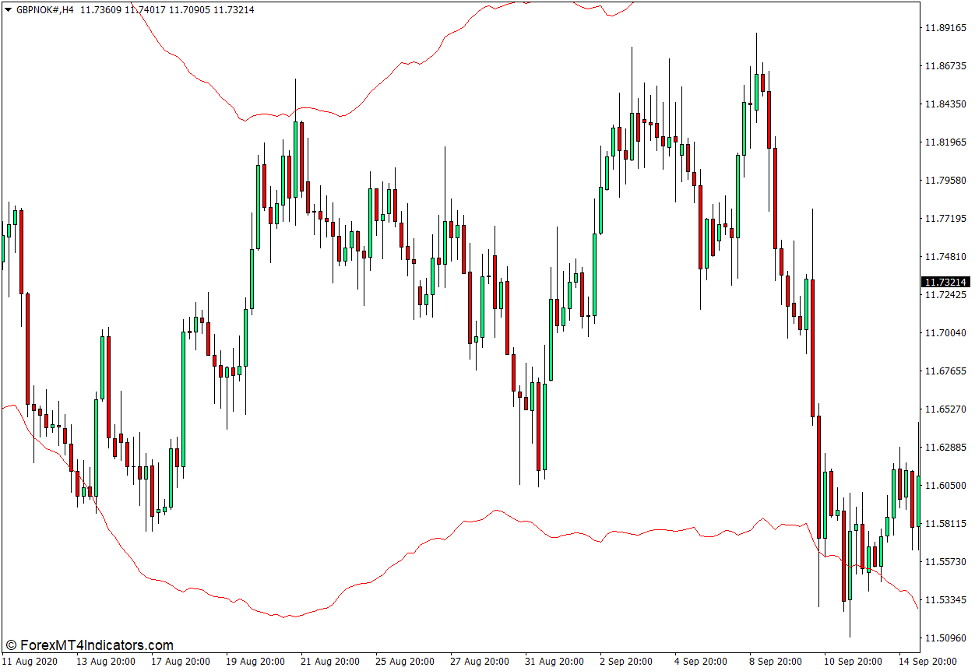The height and width of the screenshot is (672, 977).
Task: Click the 11.84350 level on price scale
Action: pos(946,104)
